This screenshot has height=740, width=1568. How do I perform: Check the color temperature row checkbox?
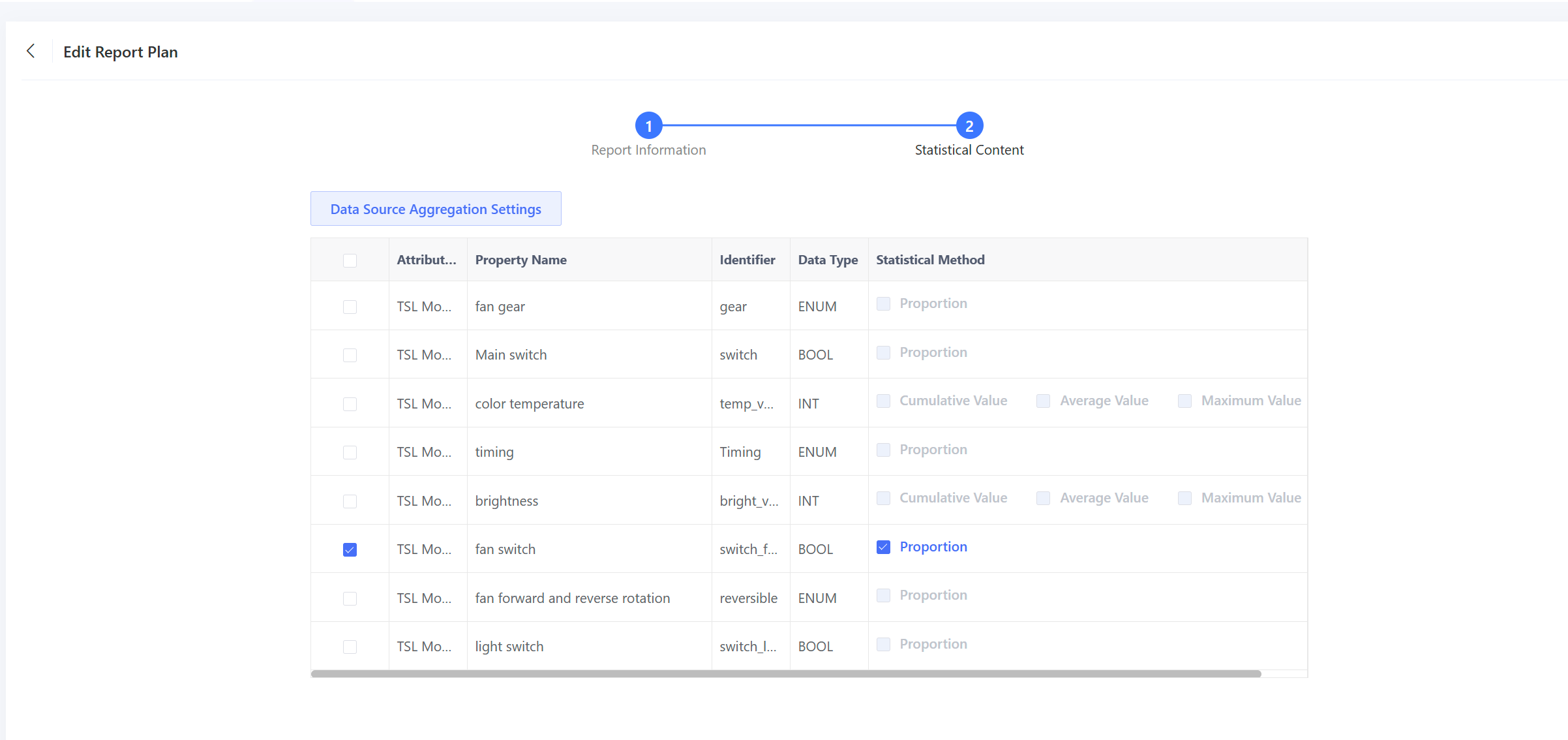click(x=350, y=404)
